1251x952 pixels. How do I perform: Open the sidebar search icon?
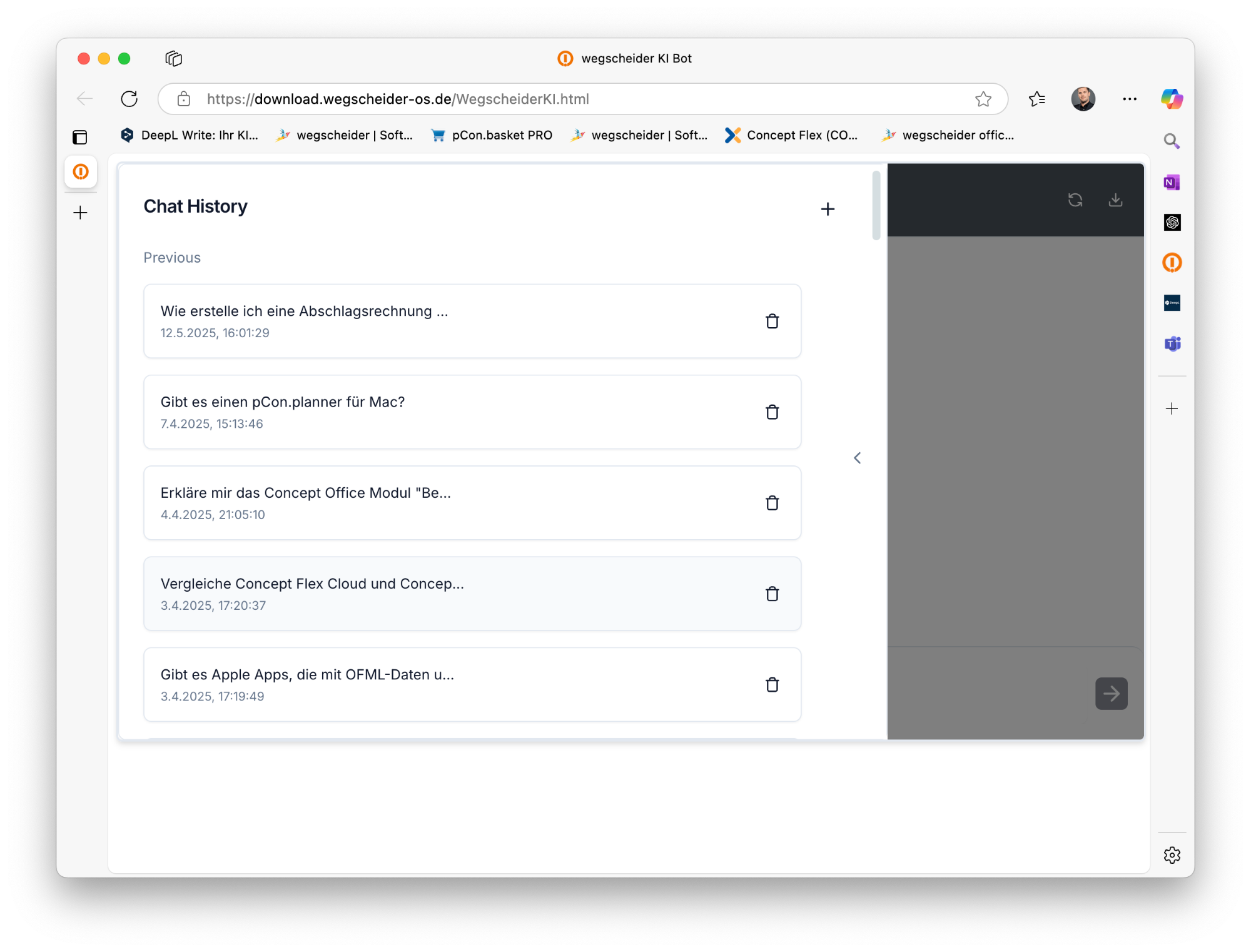pyautogui.click(x=1172, y=141)
